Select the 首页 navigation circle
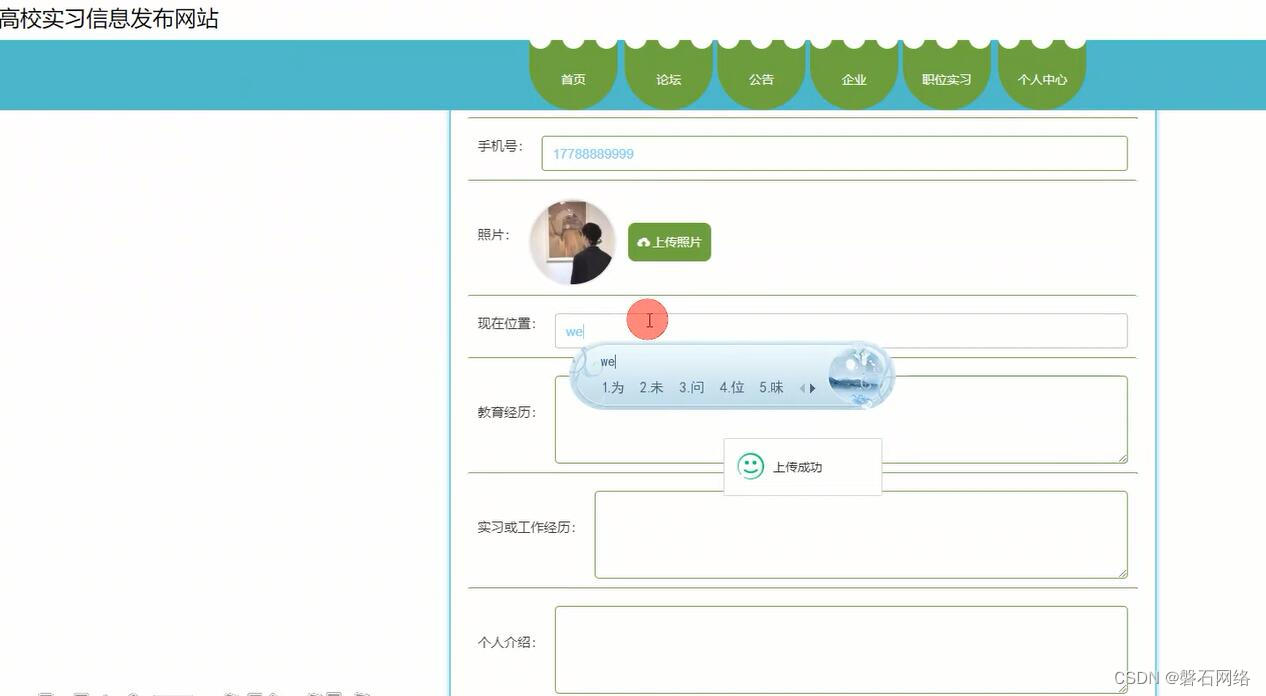Image resolution: width=1266 pixels, height=696 pixels. point(572,79)
